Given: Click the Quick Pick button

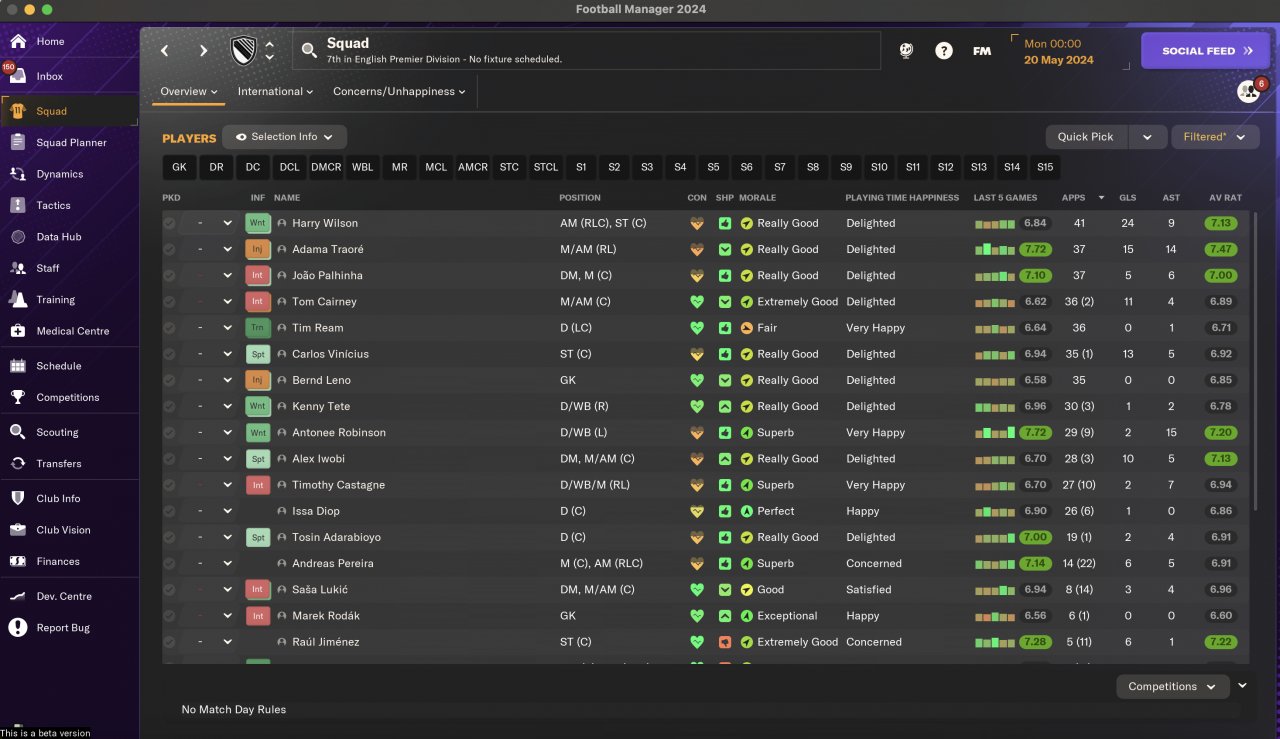Looking at the screenshot, I should point(1086,137).
